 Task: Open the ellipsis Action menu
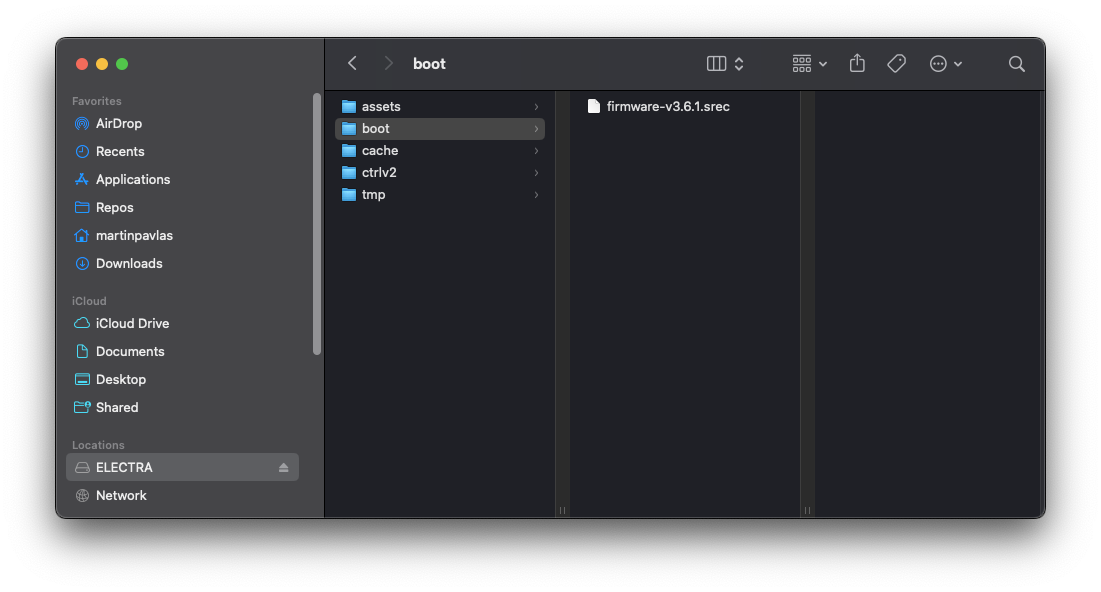click(945, 64)
